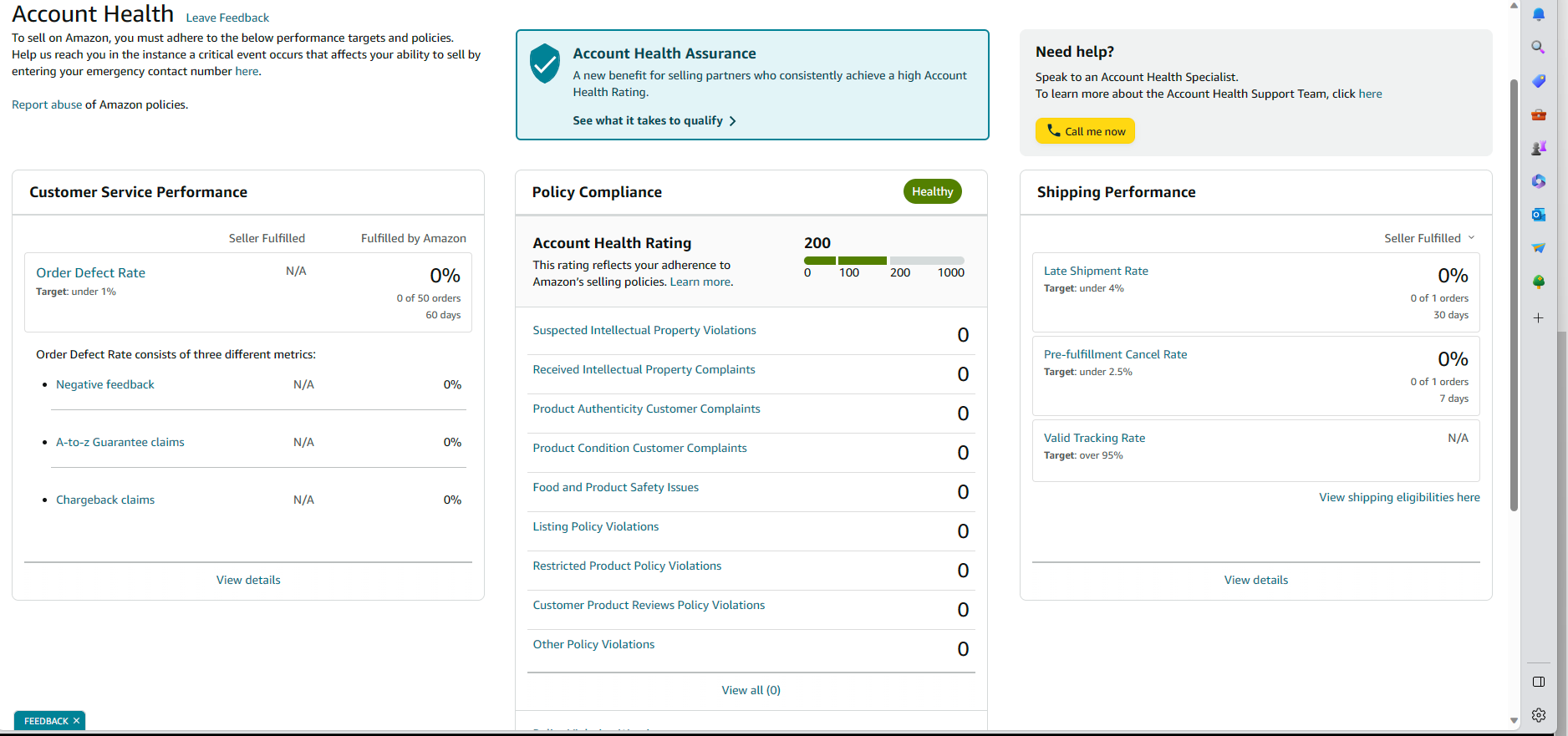The height and width of the screenshot is (736, 1568).
Task: Click the "Target: under 2.5%" text
Action: (1088, 372)
